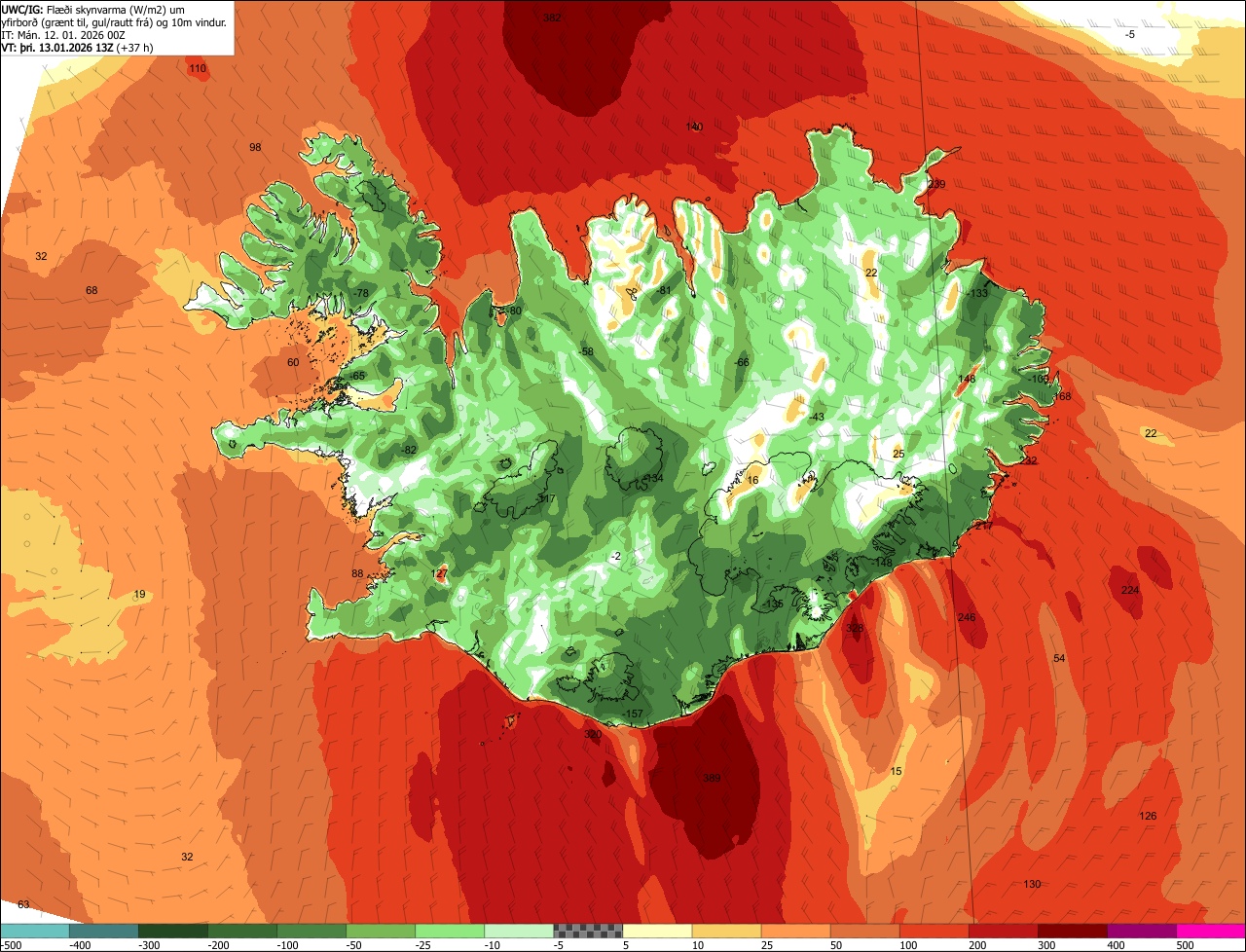Click the '-43' value on the map
Viewport: 1246px width, 952px height.
[816, 417]
